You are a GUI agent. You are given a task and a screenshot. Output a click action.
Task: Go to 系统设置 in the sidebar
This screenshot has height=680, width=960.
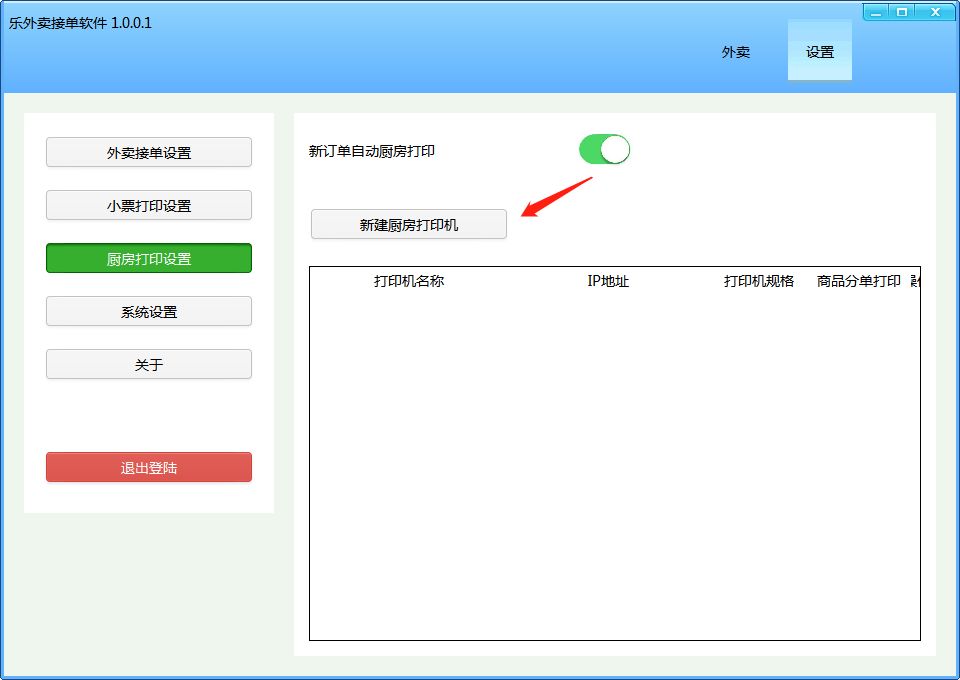click(x=149, y=312)
